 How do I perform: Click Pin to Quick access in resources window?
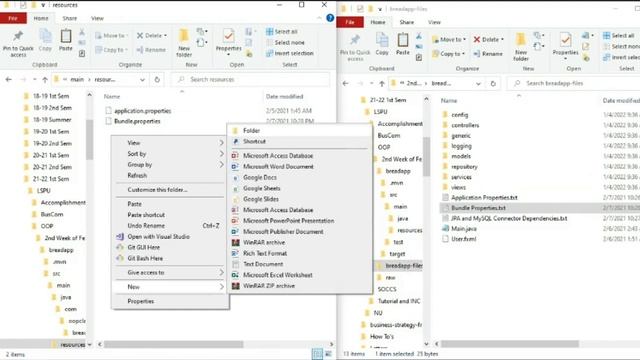click(x=18, y=43)
